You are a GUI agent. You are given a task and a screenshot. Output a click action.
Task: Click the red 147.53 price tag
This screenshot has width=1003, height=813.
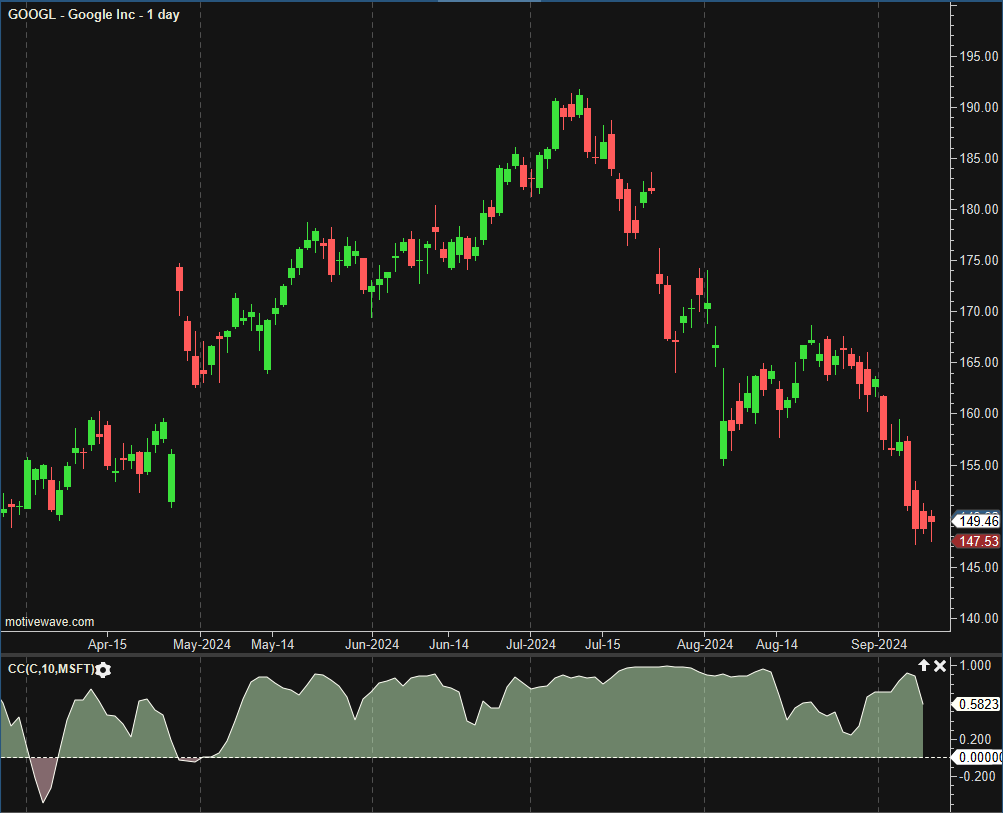click(978, 541)
